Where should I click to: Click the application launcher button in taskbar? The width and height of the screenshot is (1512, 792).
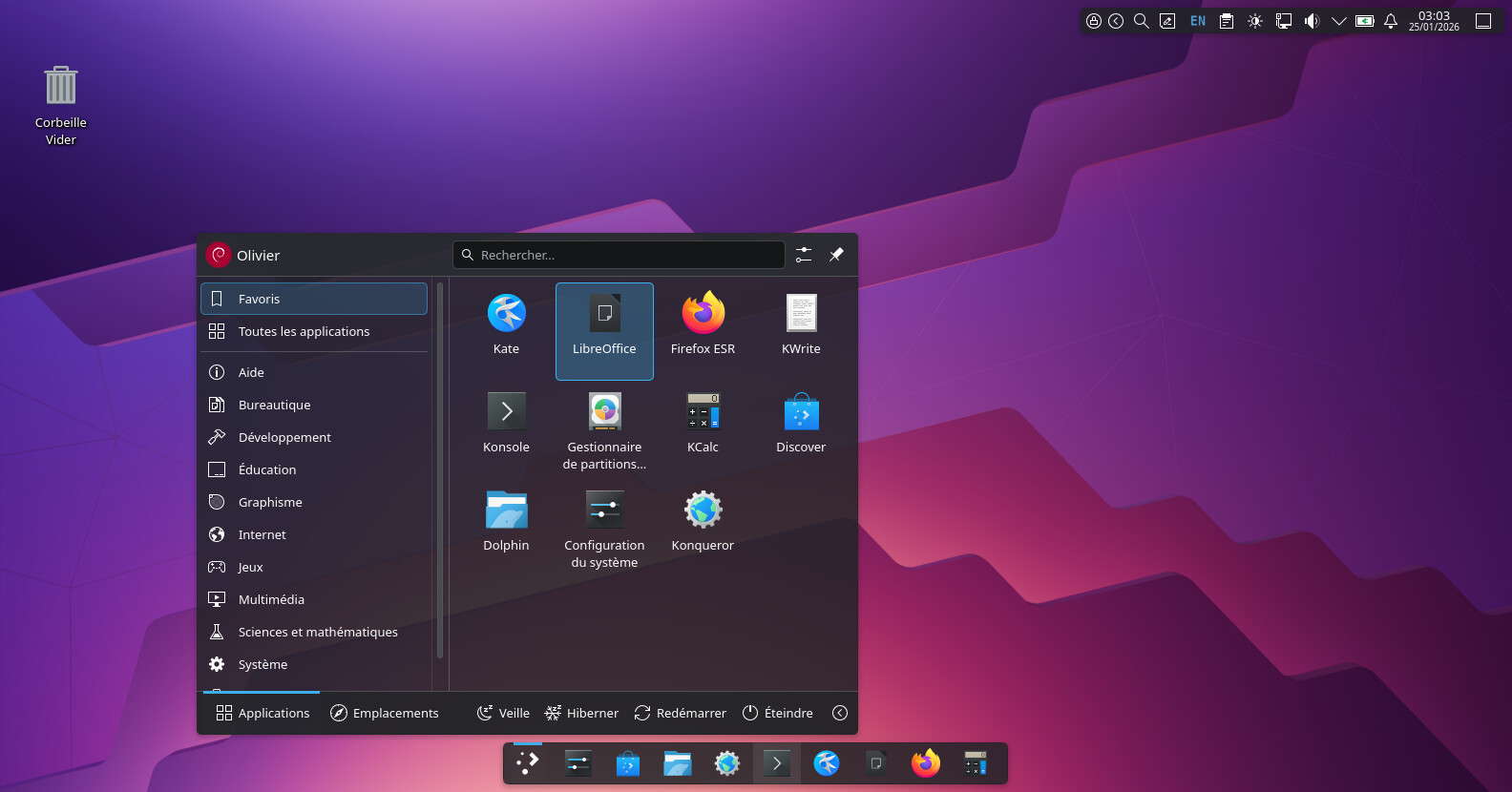528,763
